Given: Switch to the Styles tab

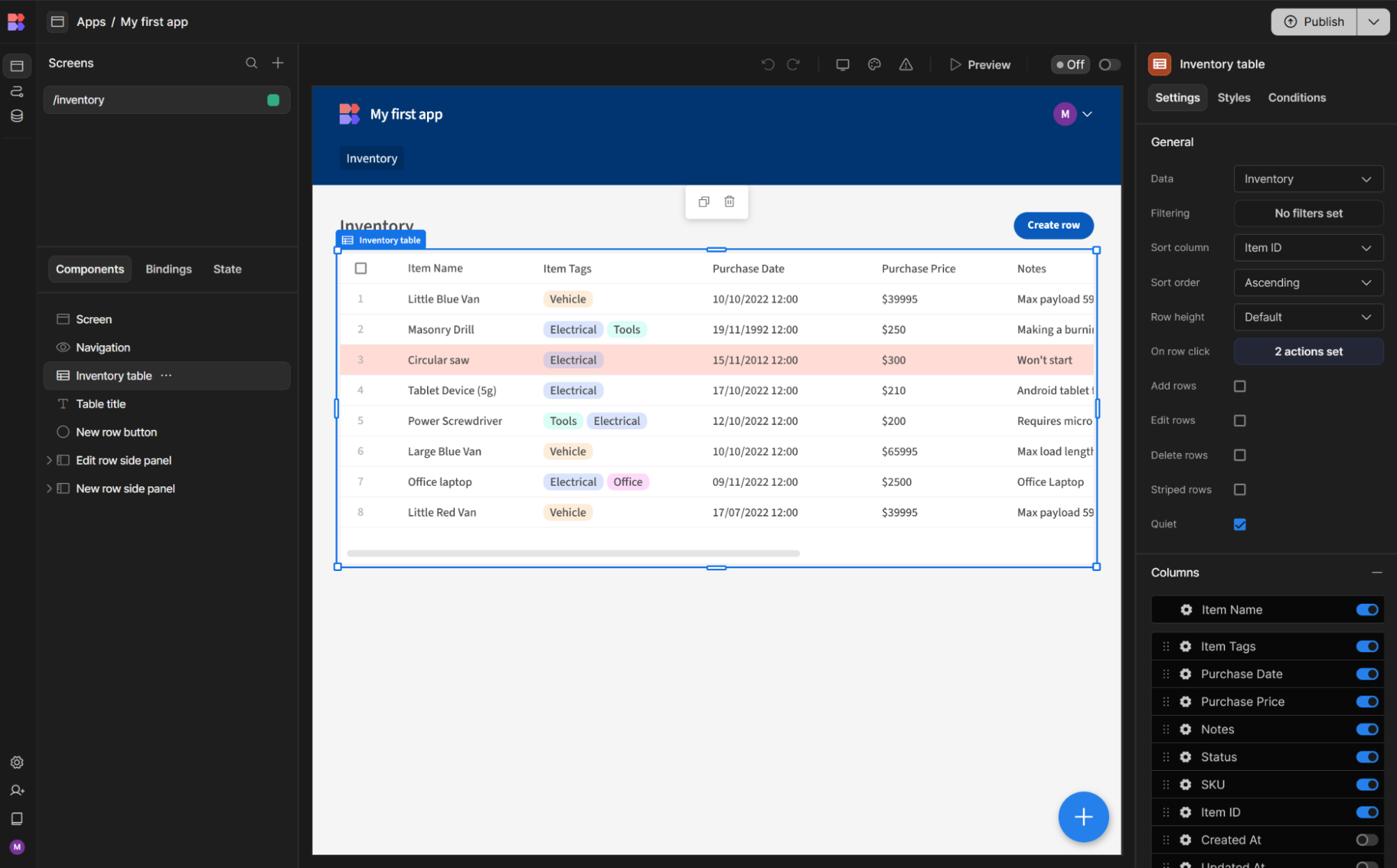Looking at the screenshot, I should pyautogui.click(x=1233, y=98).
